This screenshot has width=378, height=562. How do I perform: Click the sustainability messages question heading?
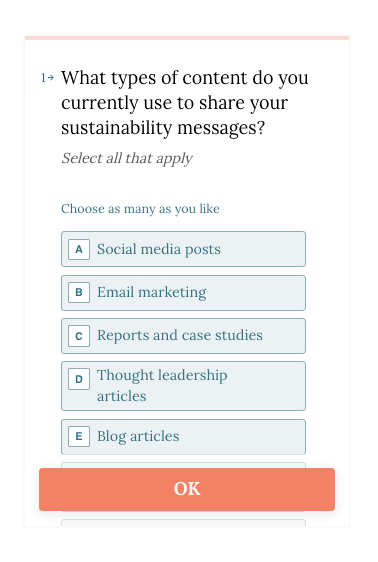pos(185,103)
